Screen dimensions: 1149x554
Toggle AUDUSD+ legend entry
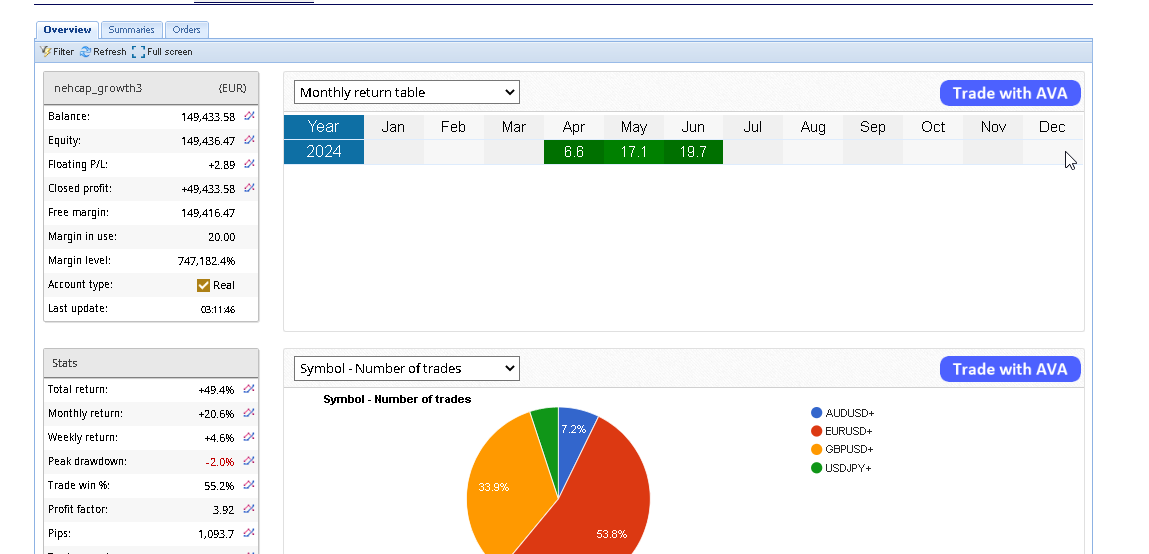(x=849, y=413)
